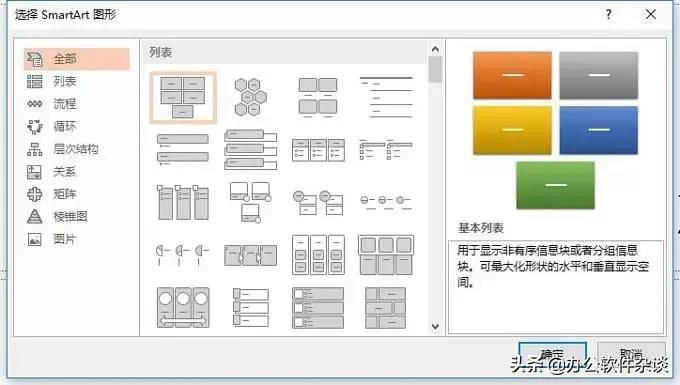Select the continuous picture list with arrow
The height and width of the screenshot is (385, 680).
tap(183, 307)
